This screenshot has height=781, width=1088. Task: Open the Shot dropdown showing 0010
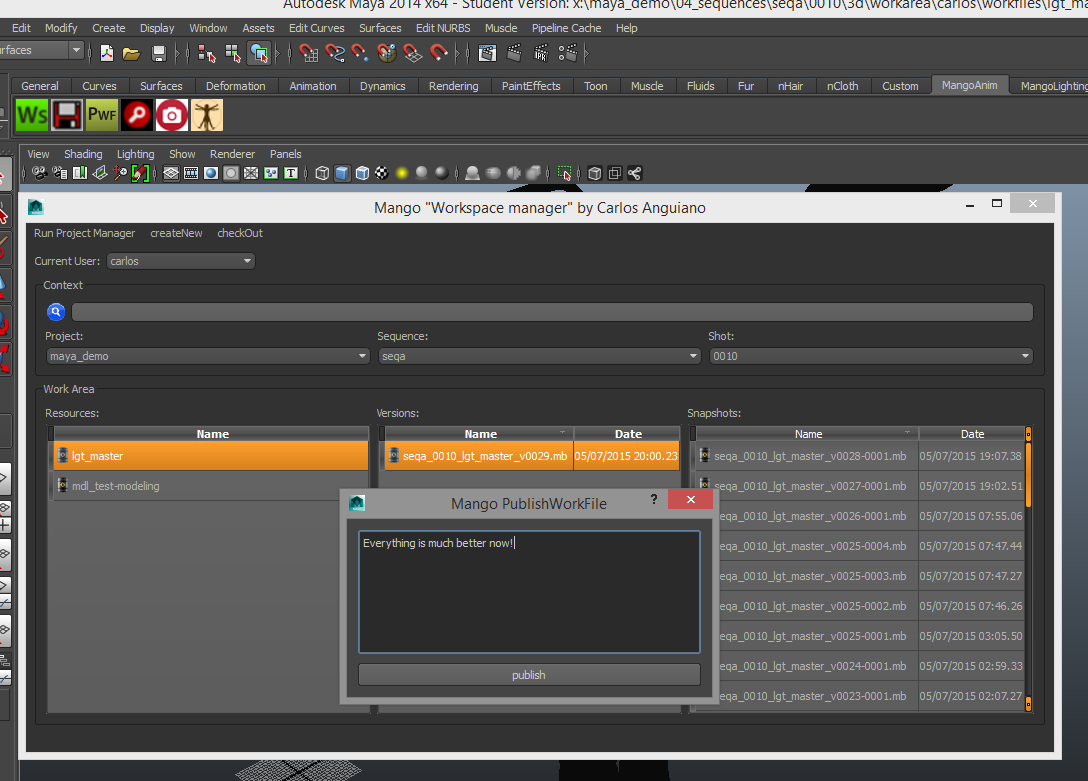pos(871,356)
